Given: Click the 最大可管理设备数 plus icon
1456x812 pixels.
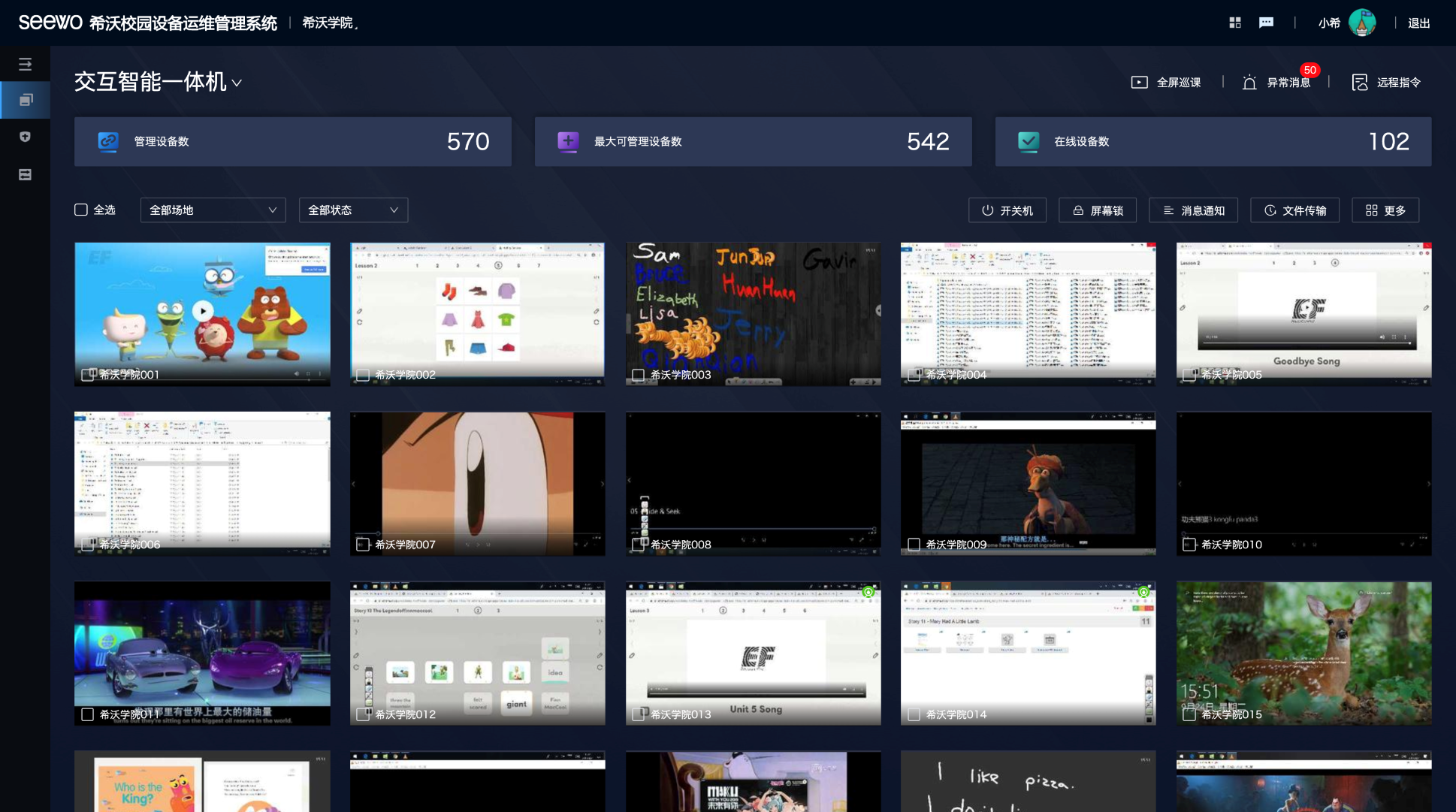Looking at the screenshot, I should 568,141.
